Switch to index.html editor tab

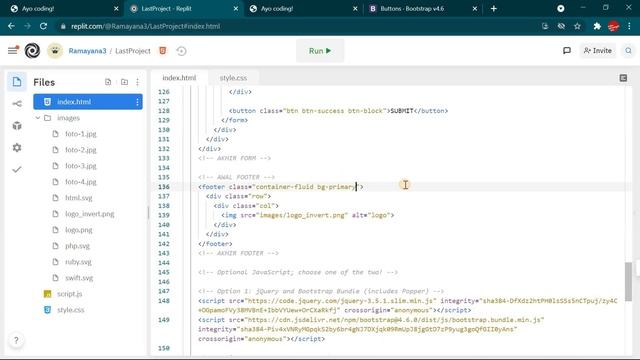(x=179, y=78)
